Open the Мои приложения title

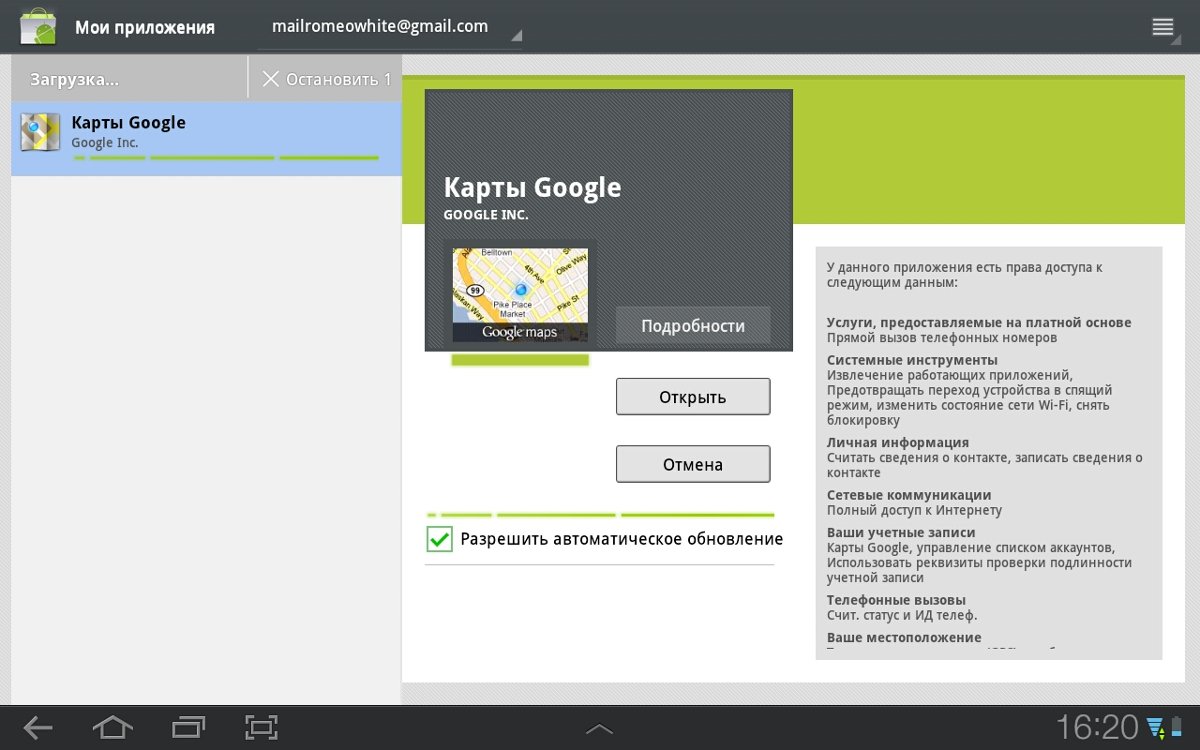[145, 27]
